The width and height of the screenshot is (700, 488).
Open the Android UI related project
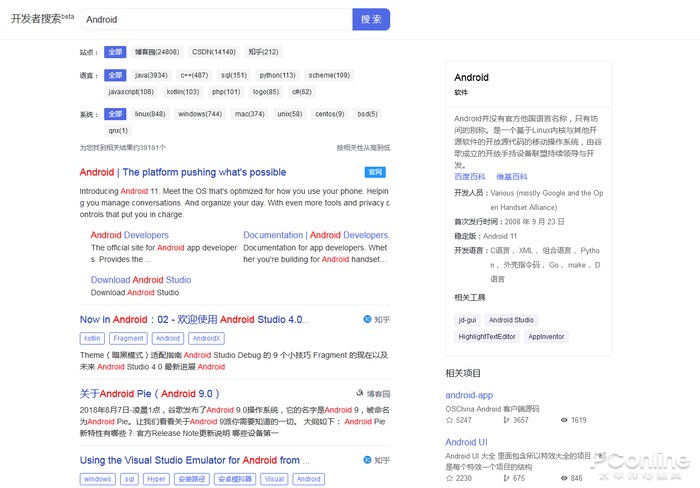(467, 442)
